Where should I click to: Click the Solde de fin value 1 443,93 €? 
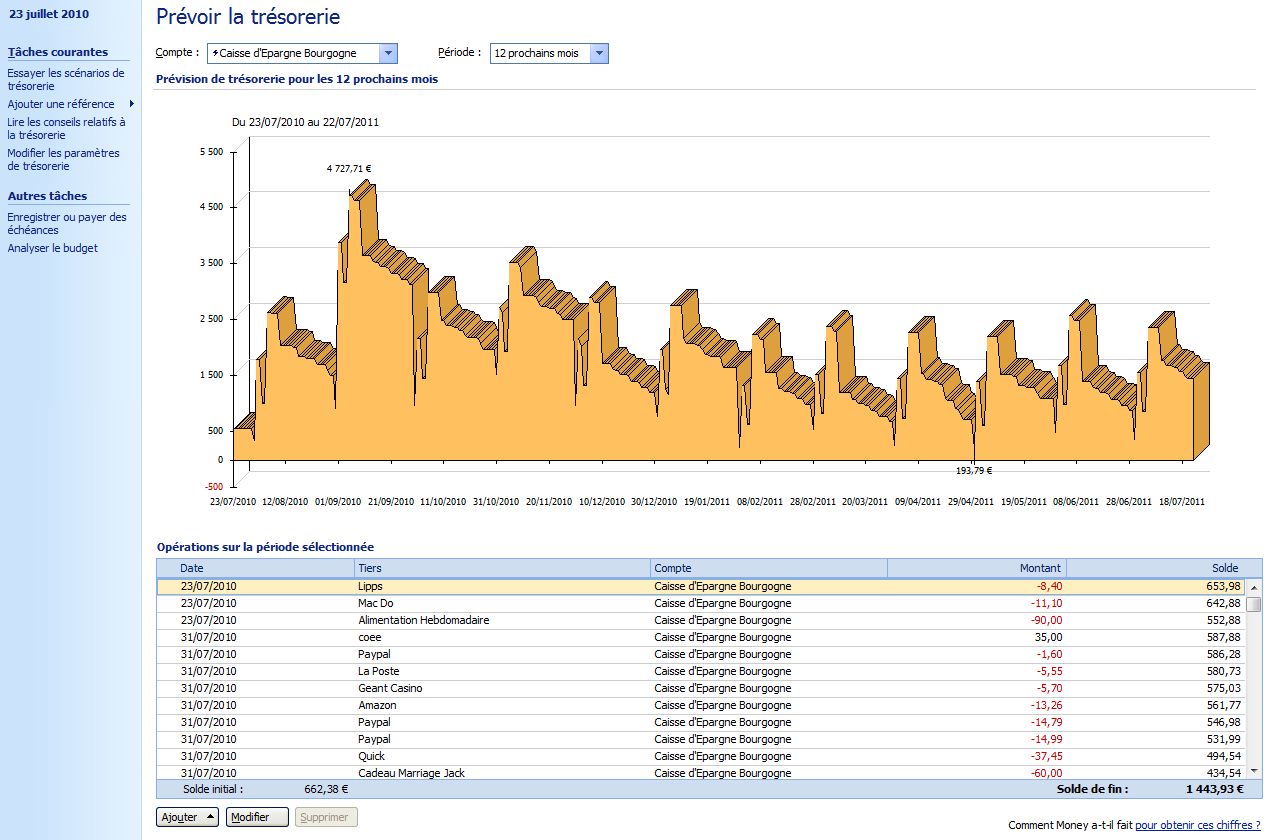pyautogui.click(x=1213, y=789)
